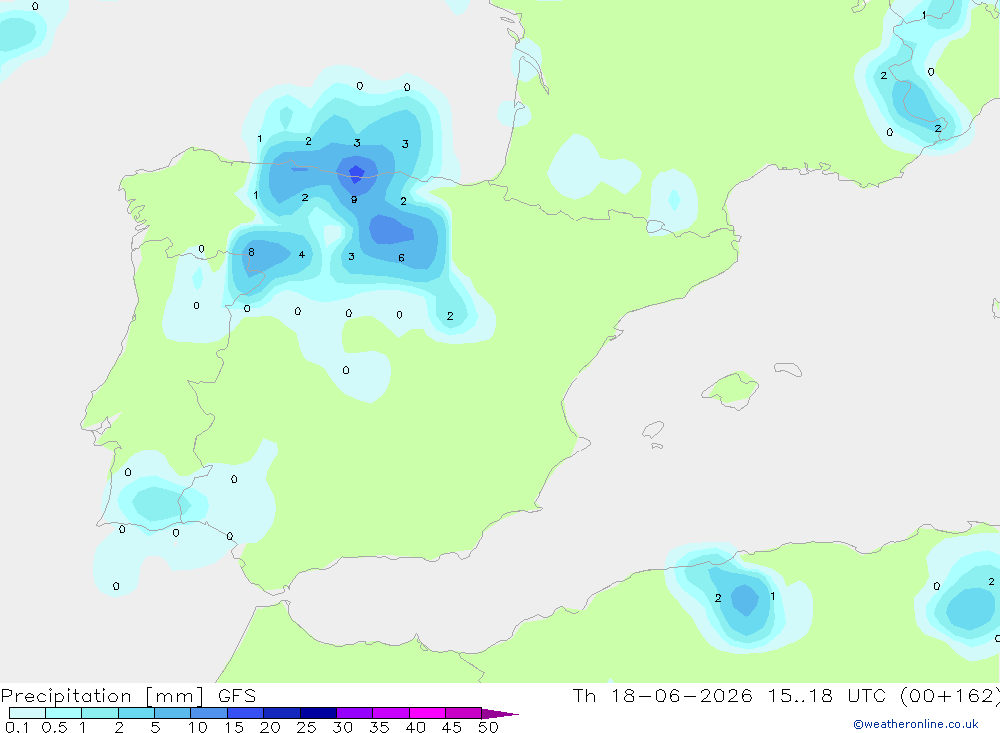Pick the 20–25 mm legend swatch
The image size is (1000, 733).
tap(281, 713)
